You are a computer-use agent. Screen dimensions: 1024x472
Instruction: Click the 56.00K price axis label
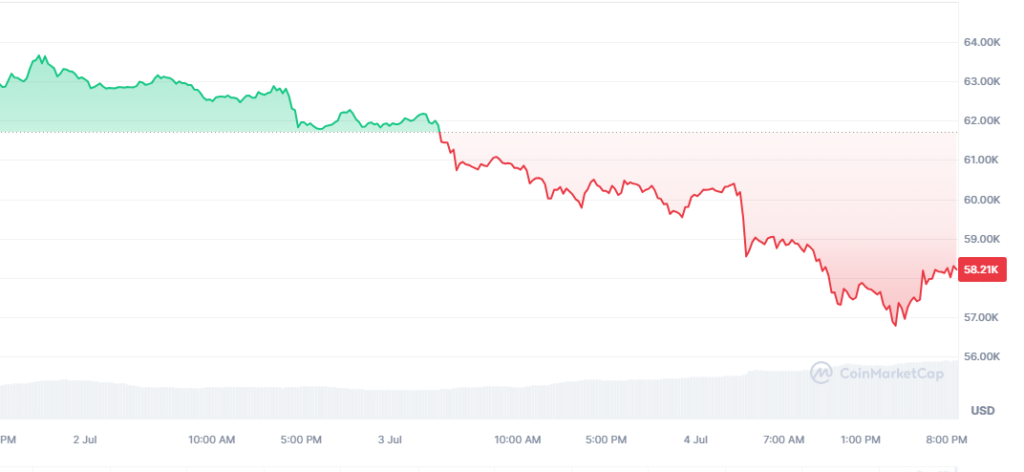[x=982, y=357]
